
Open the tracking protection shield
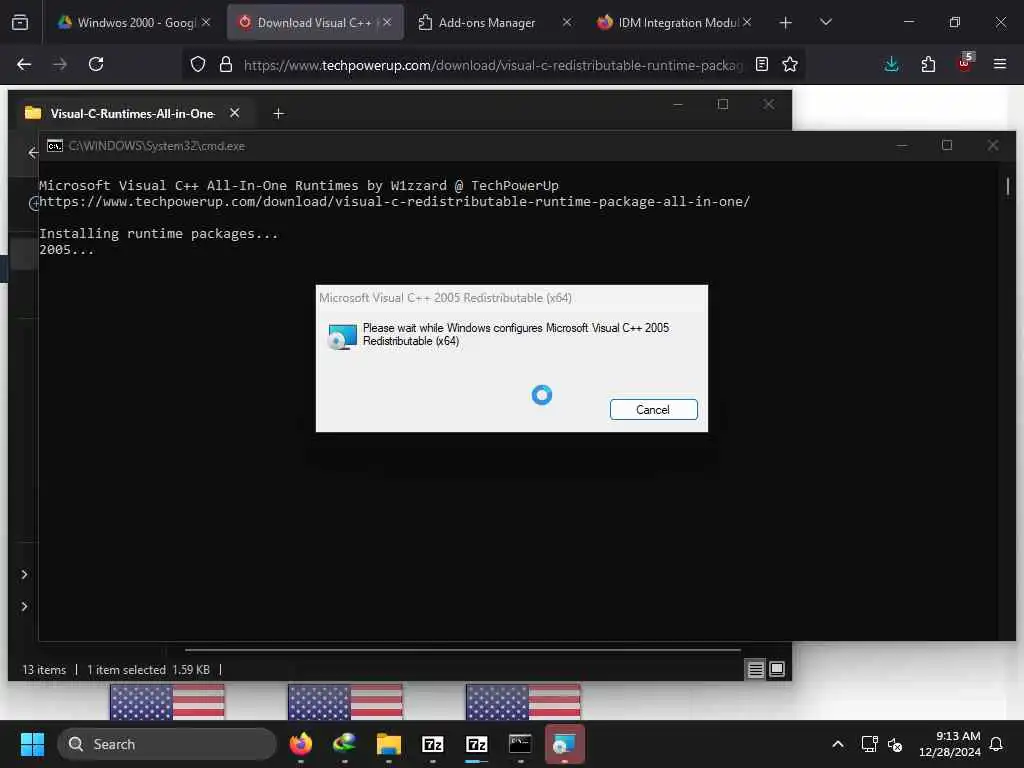(x=198, y=64)
